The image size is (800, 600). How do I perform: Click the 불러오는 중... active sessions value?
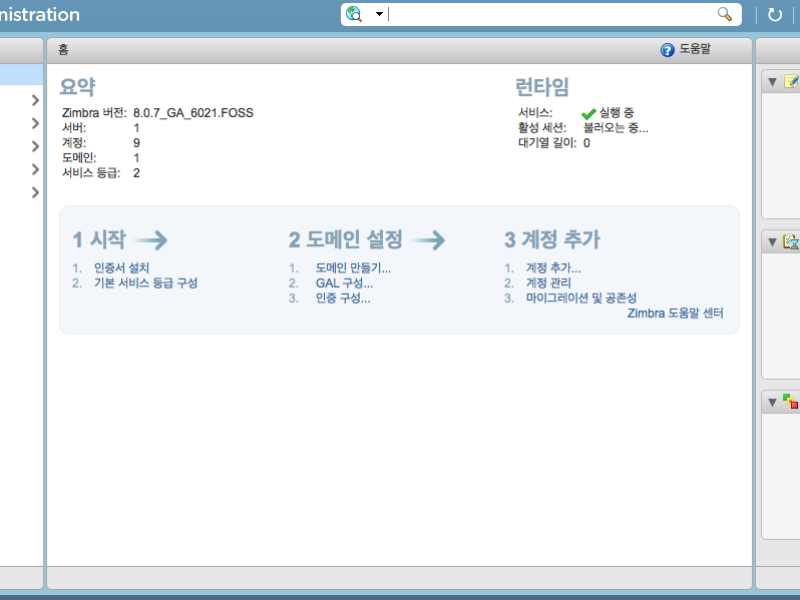616,128
